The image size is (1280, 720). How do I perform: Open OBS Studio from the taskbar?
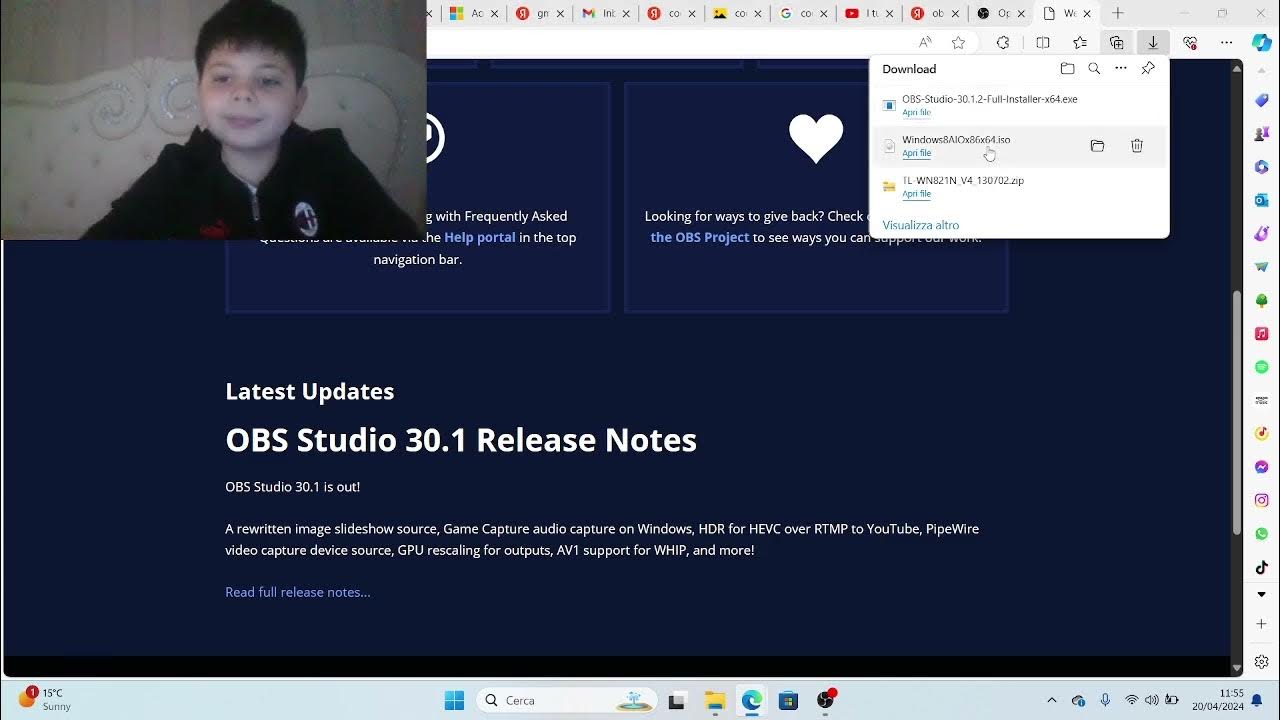826,700
